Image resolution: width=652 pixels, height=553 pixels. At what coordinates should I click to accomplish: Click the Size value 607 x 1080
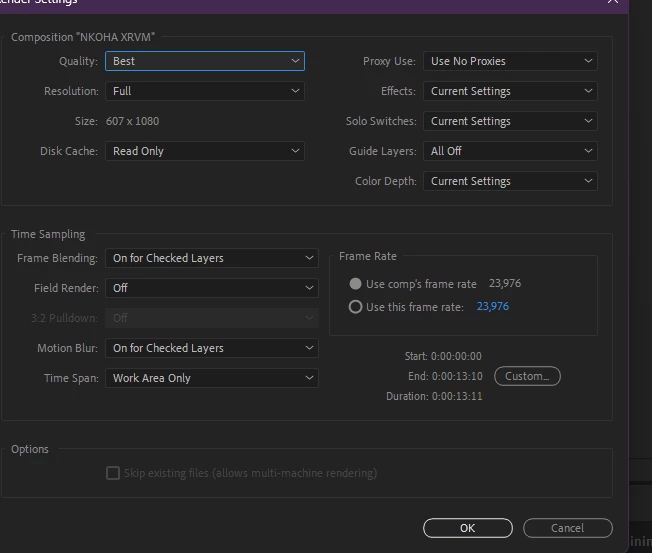click(132, 121)
